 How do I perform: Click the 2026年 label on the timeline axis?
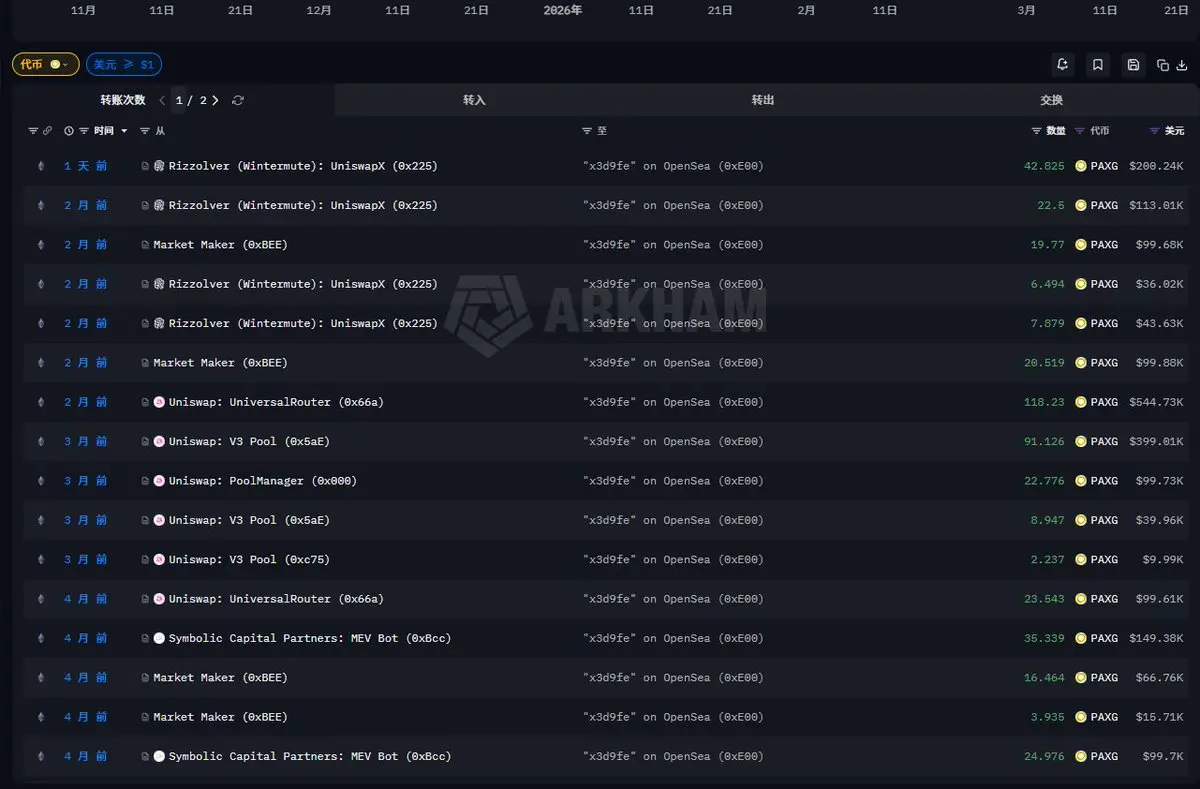coord(563,10)
